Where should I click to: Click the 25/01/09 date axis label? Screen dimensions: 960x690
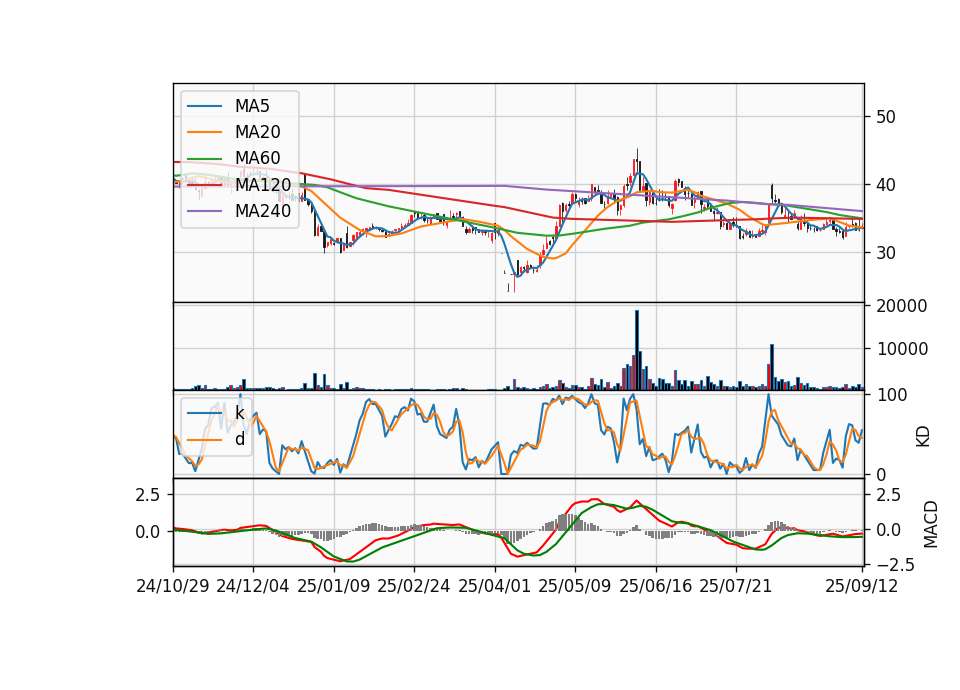(x=334, y=586)
